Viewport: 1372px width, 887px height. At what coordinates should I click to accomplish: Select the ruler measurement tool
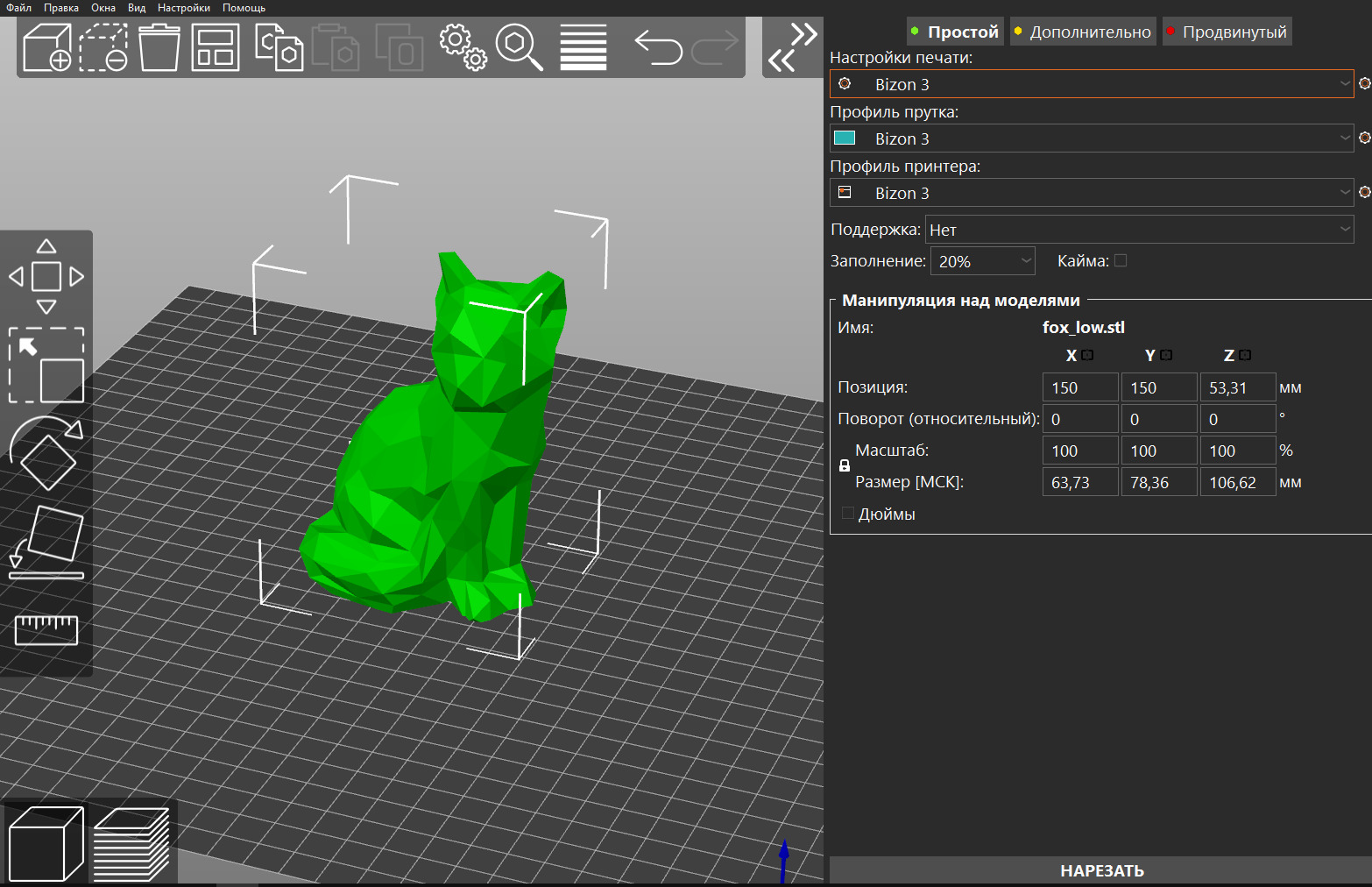pyautogui.click(x=46, y=629)
